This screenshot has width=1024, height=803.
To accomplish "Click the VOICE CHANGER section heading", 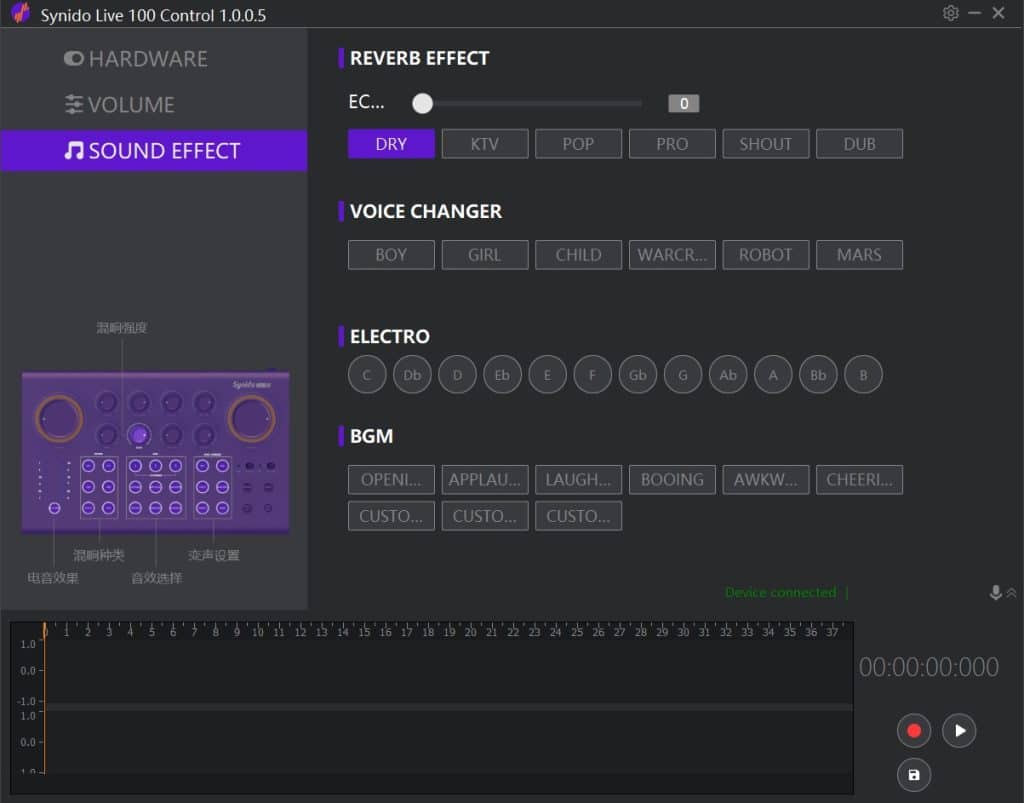I will (426, 212).
